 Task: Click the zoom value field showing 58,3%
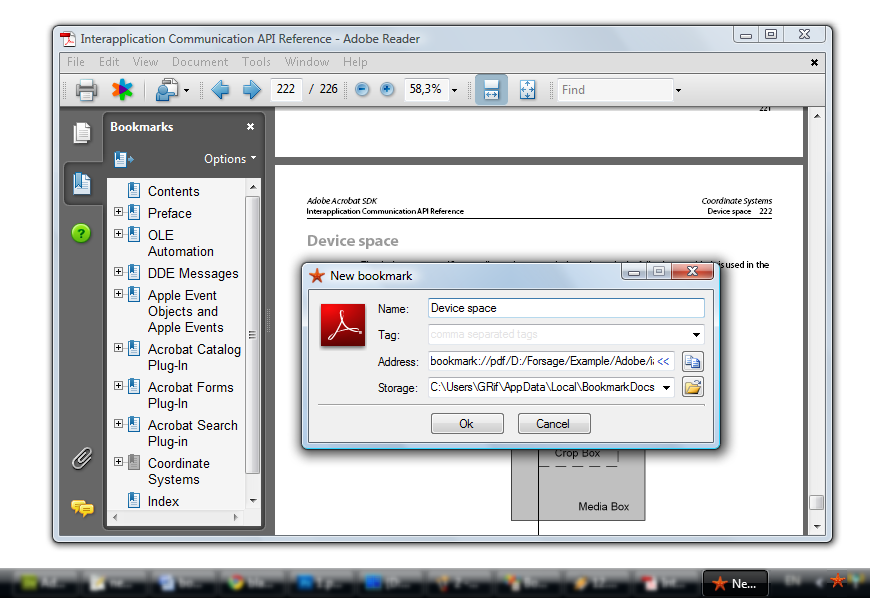click(x=426, y=89)
